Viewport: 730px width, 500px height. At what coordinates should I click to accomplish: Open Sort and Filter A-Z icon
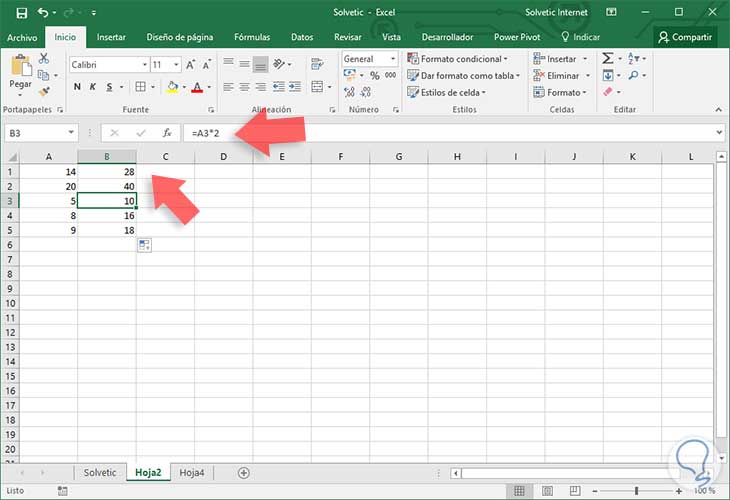point(633,58)
